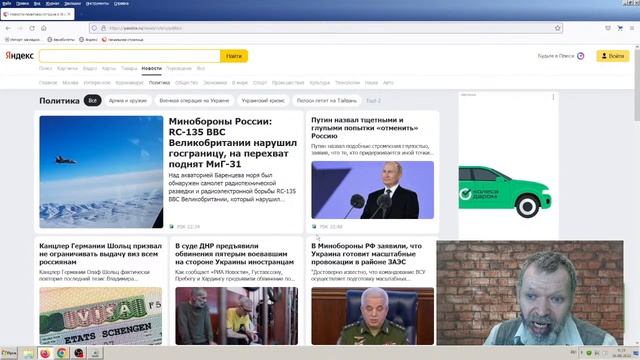Viewport: 640px width, 360px height.
Task: Open the Спорт news category
Action: (260, 82)
